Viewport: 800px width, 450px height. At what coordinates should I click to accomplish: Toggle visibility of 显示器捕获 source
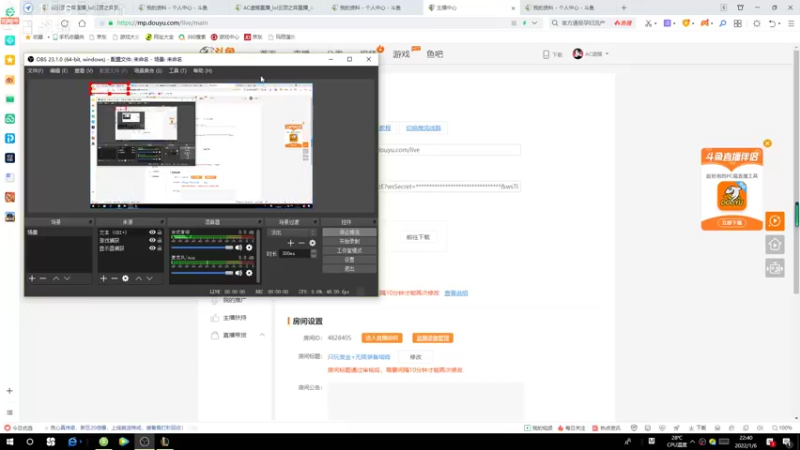pyautogui.click(x=152, y=248)
